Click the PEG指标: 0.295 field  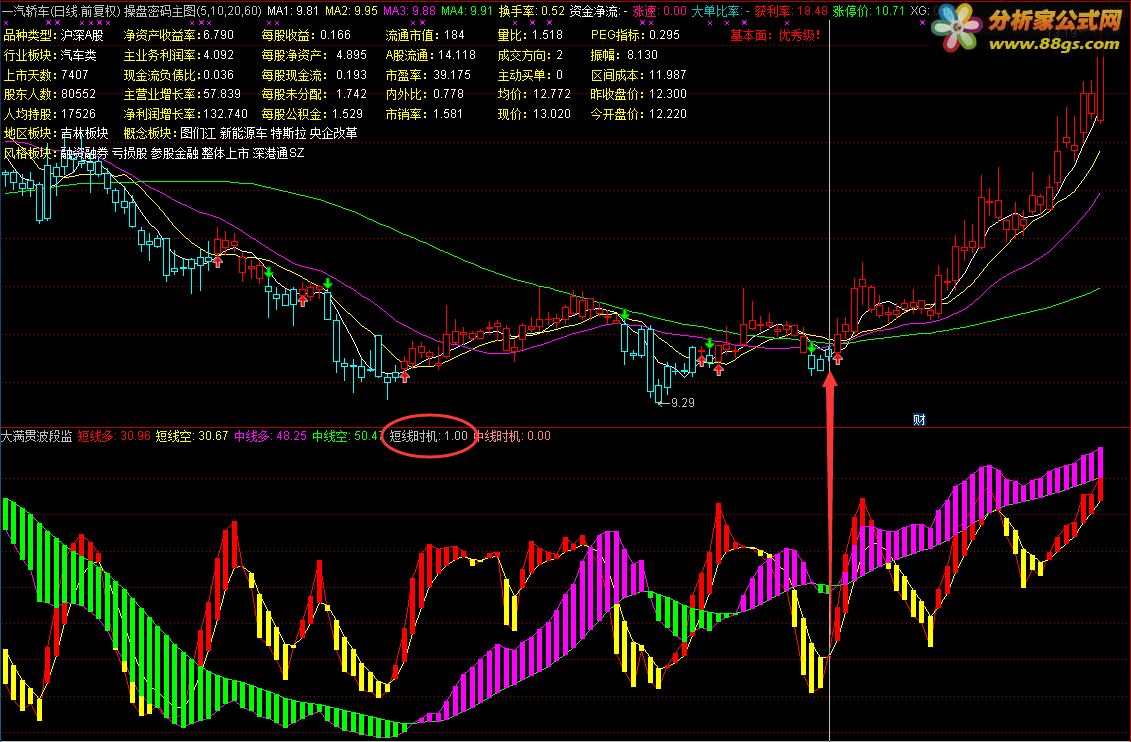point(635,35)
